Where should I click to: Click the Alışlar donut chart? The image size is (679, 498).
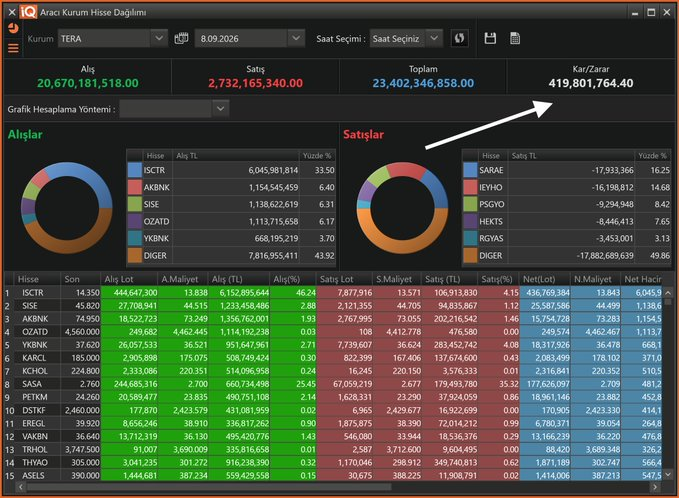[x=67, y=208]
